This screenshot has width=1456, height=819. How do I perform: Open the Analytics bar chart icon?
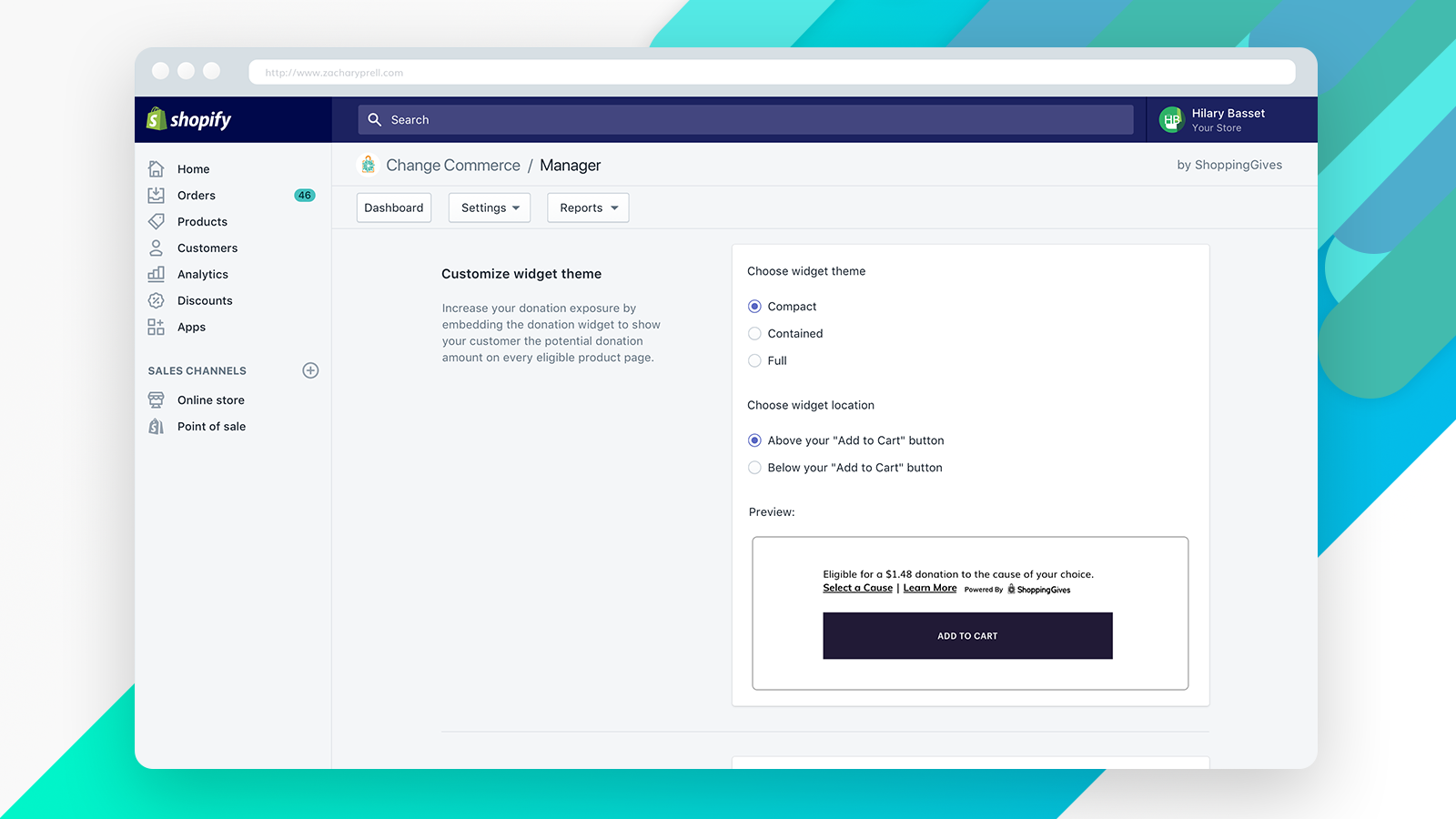157,274
